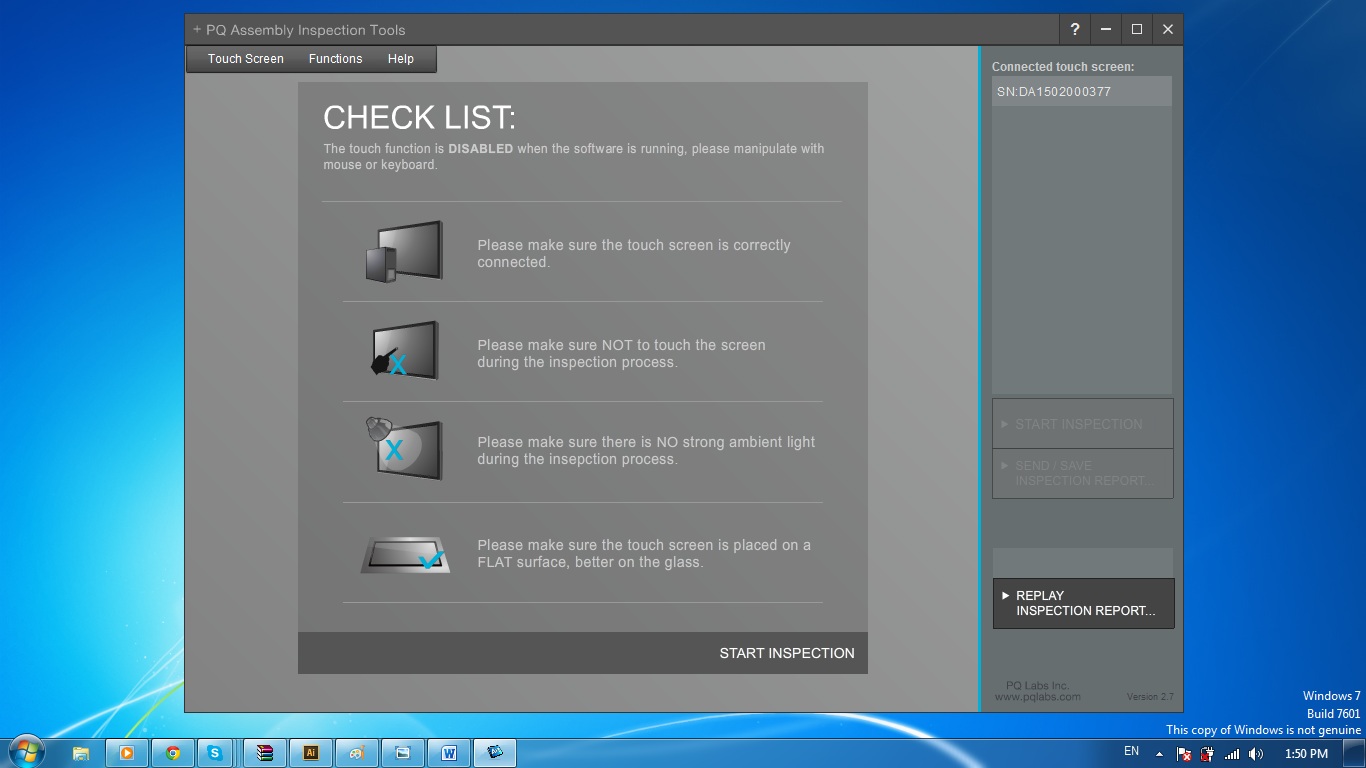Image resolution: width=1366 pixels, height=768 pixels.
Task: Click START INSPECTION at the checklist bottom
Action: [x=787, y=653]
